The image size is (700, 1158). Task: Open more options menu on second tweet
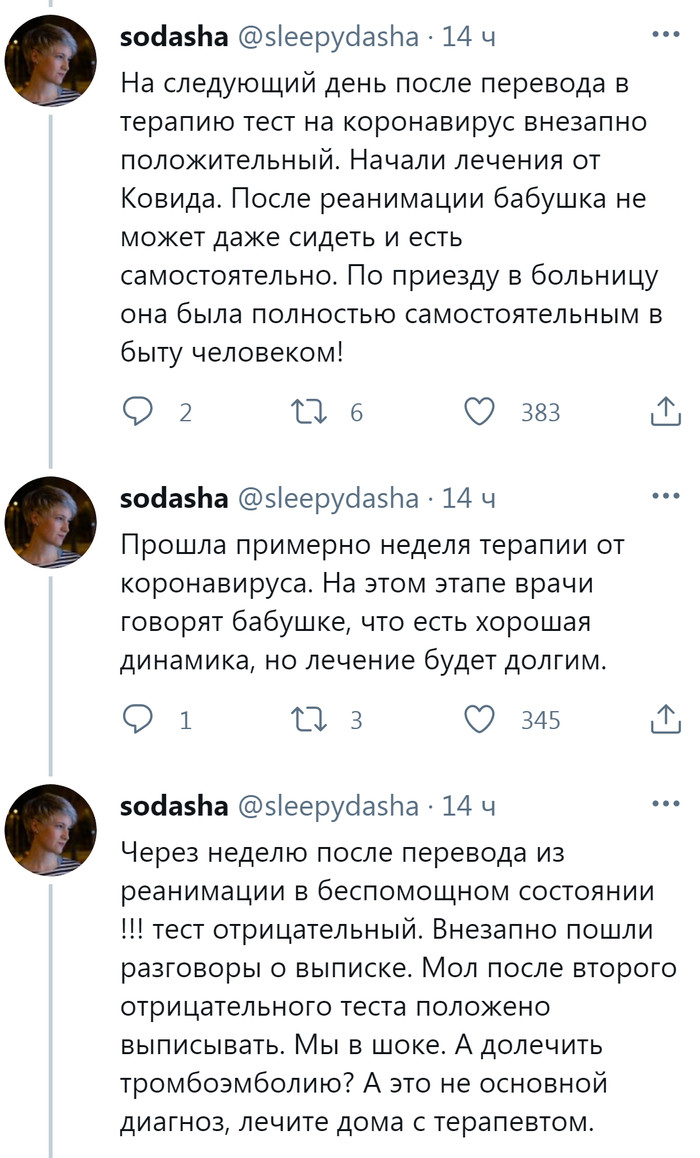click(x=665, y=496)
